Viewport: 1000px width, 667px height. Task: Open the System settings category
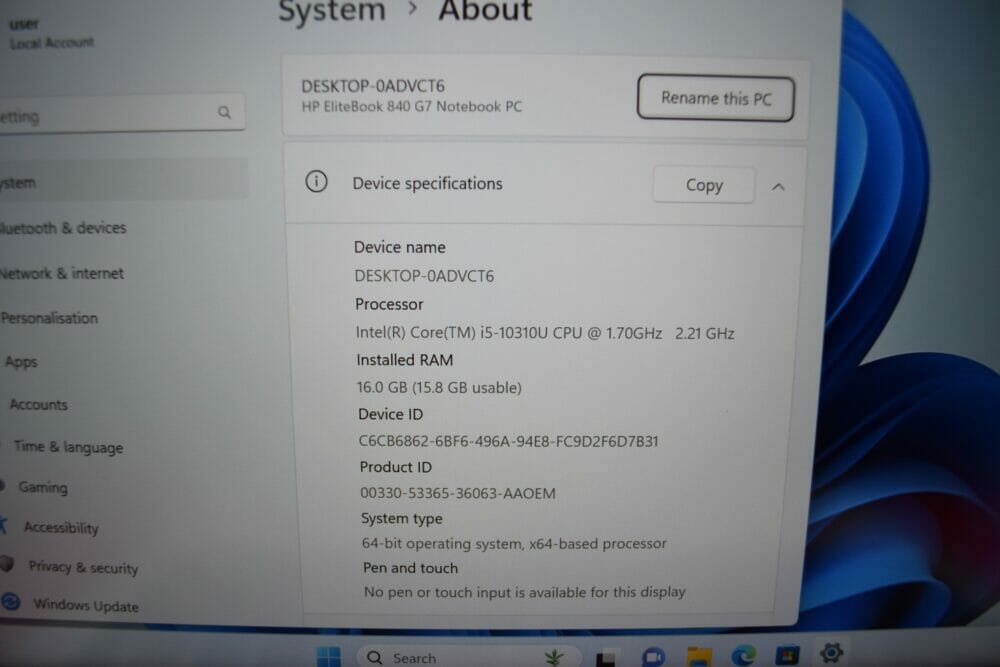(123, 181)
